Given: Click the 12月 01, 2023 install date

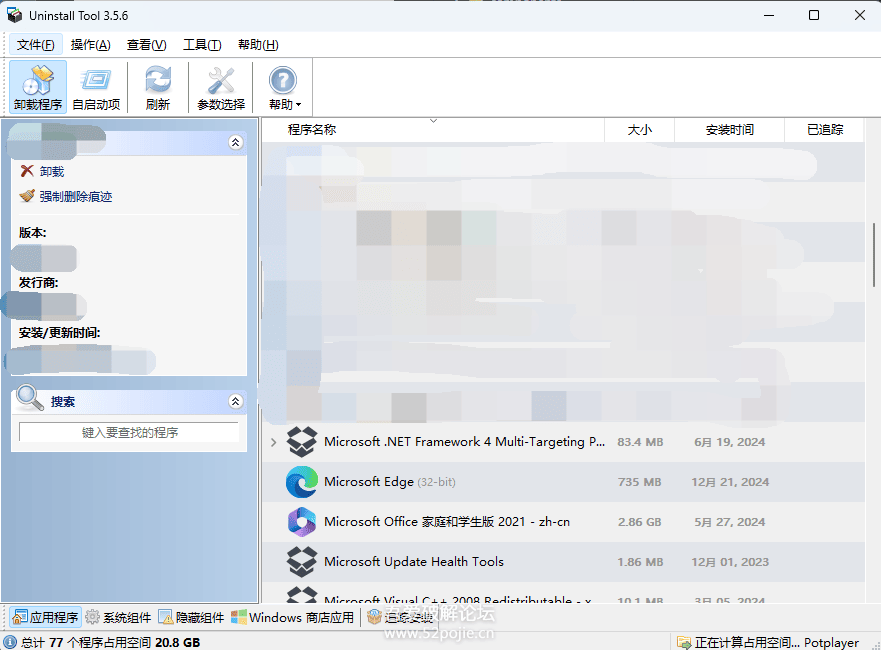Looking at the screenshot, I should pyautogui.click(x=730, y=562).
